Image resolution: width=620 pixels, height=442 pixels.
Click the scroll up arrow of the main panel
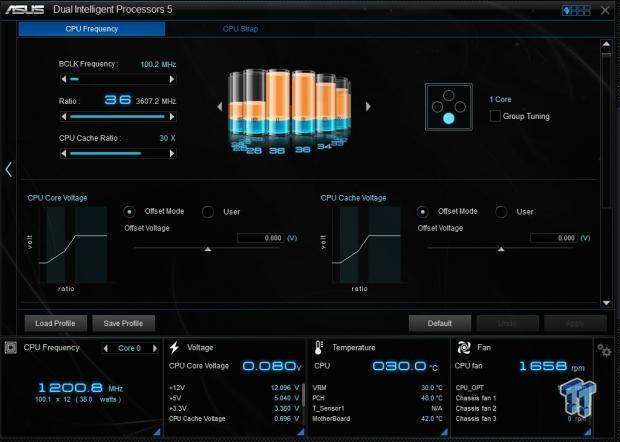pyautogui.click(x=606, y=44)
